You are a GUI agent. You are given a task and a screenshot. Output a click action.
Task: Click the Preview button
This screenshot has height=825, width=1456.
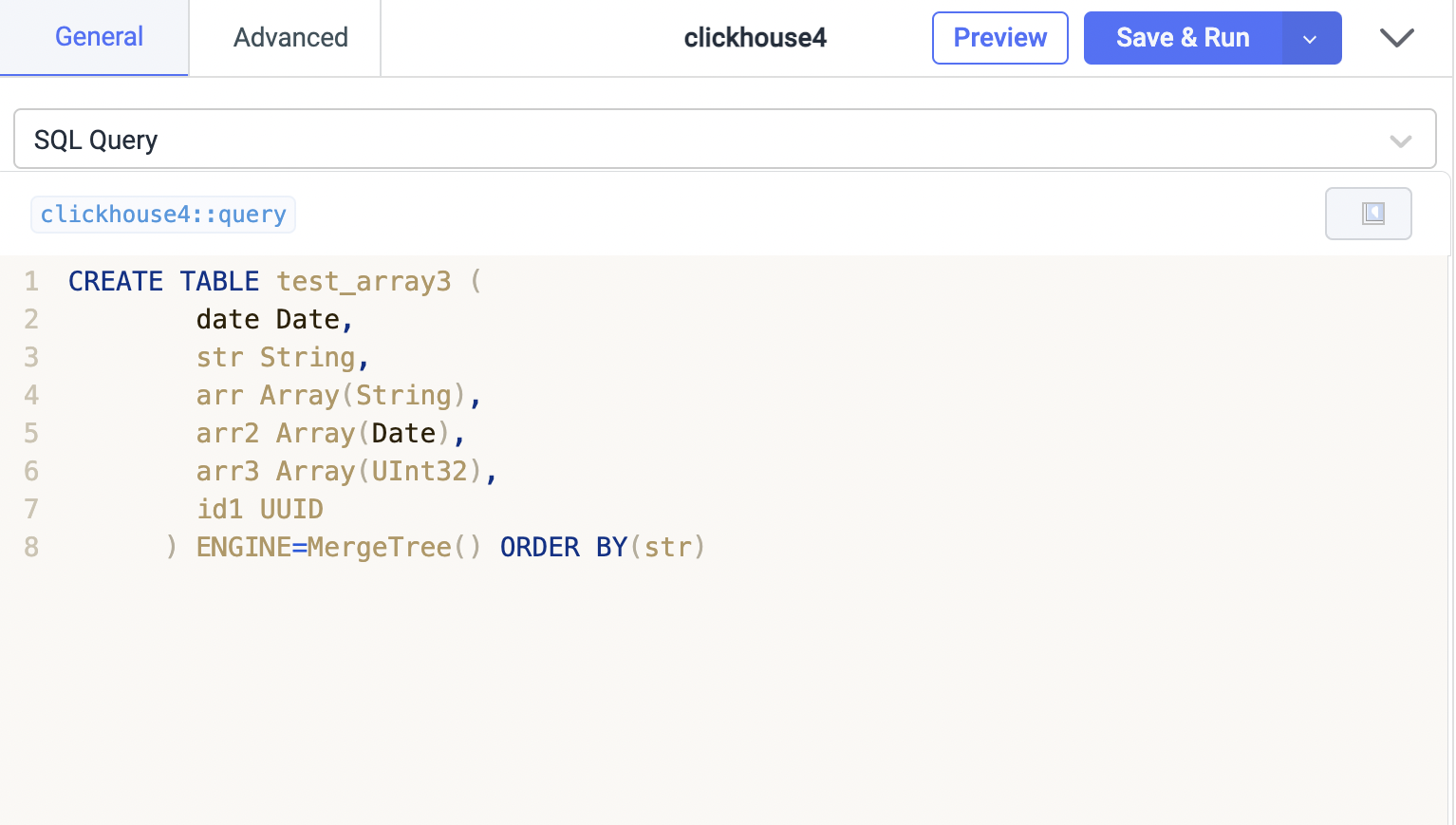999,38
